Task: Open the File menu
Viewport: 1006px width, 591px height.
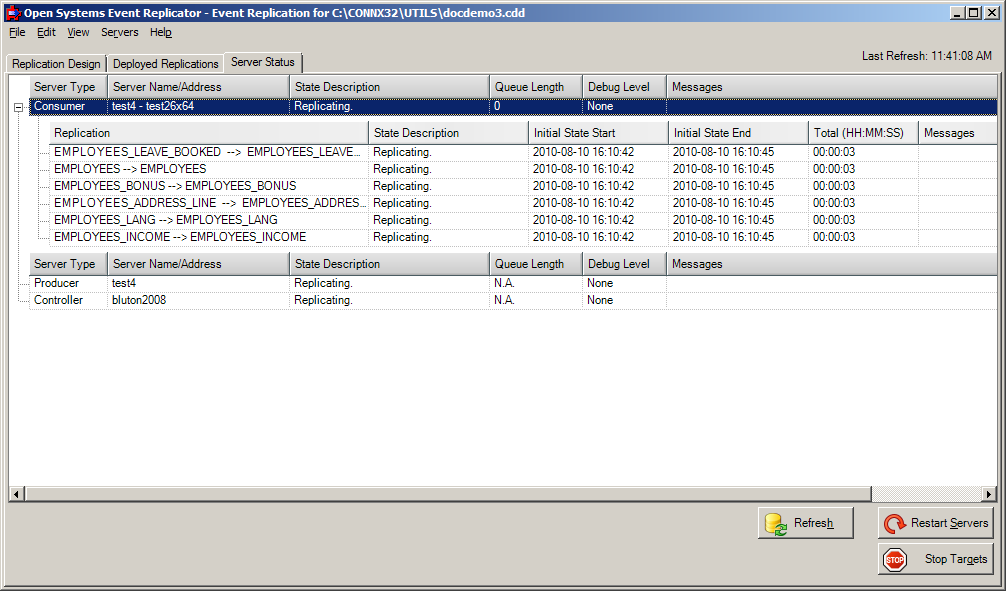Action: pos(16,32)
